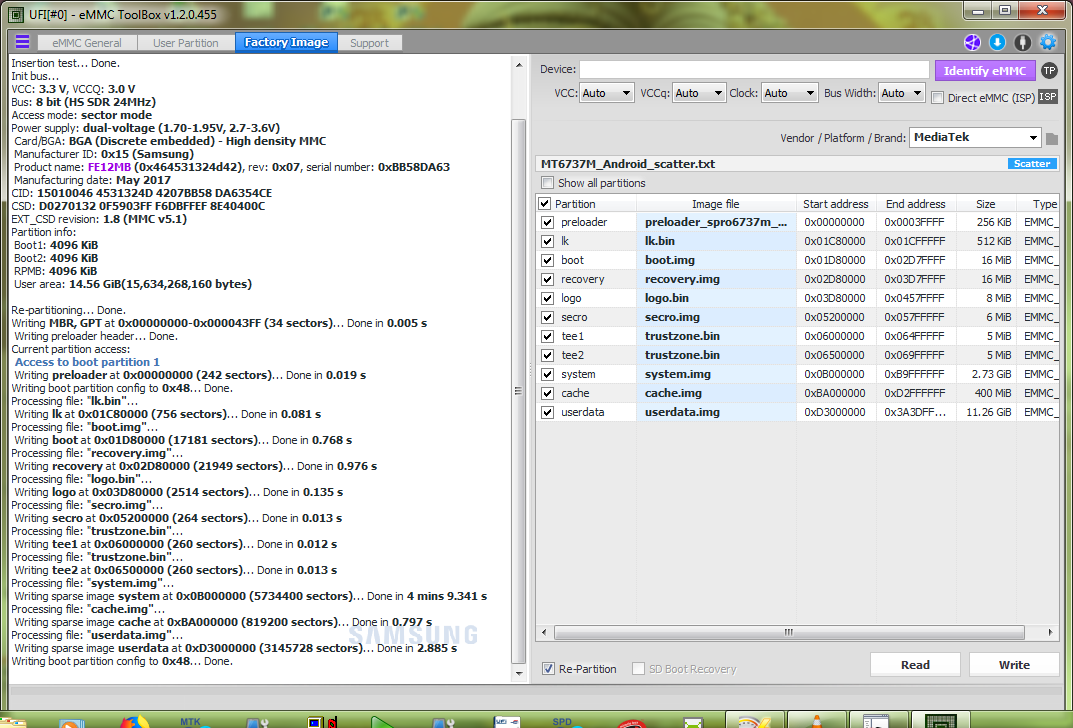Select the lk.bin image file cell
The width and height of the screenshot is (1073, 728).
click(x=716, y=242)
